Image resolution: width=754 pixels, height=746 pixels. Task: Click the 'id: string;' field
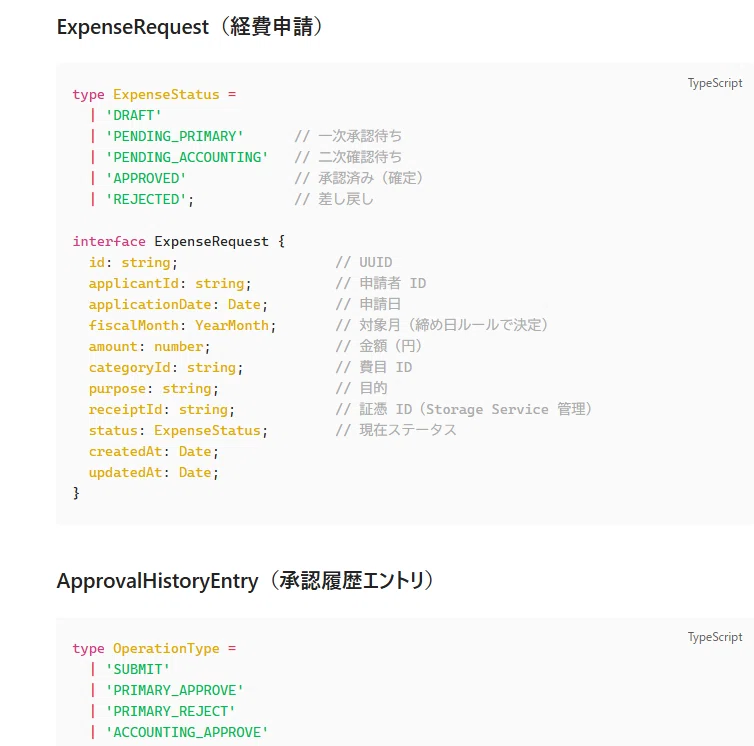point(133,263)
